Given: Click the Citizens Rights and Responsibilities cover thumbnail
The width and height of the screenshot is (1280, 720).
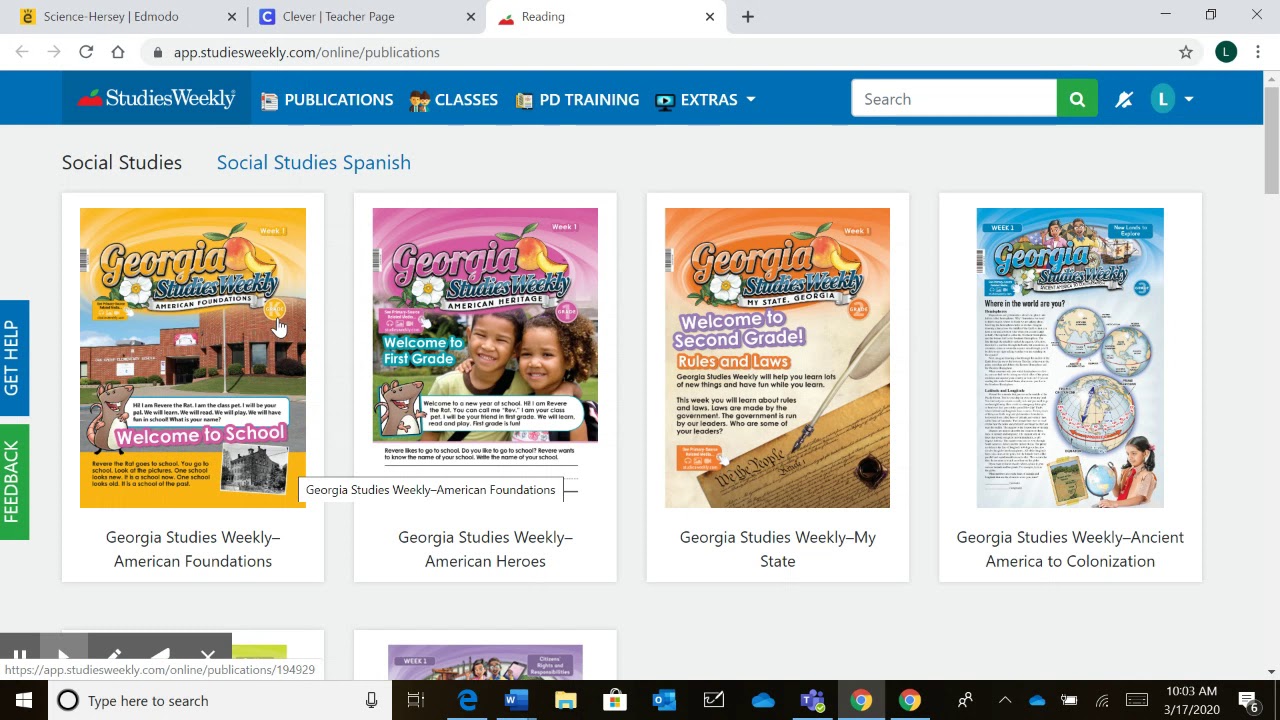Looking at the screenshot, I should click(x=485, y=662).
